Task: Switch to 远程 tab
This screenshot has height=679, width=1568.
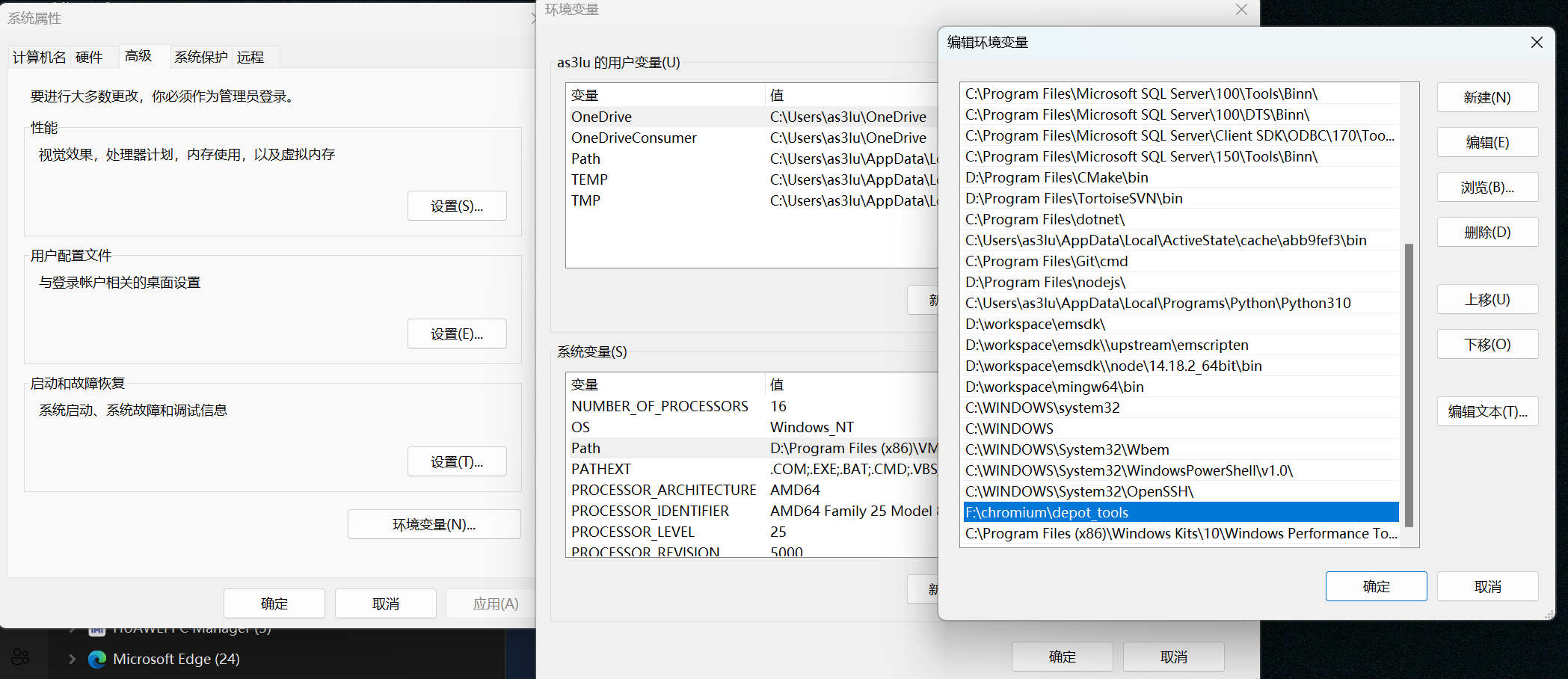Action: click(250, 57)
